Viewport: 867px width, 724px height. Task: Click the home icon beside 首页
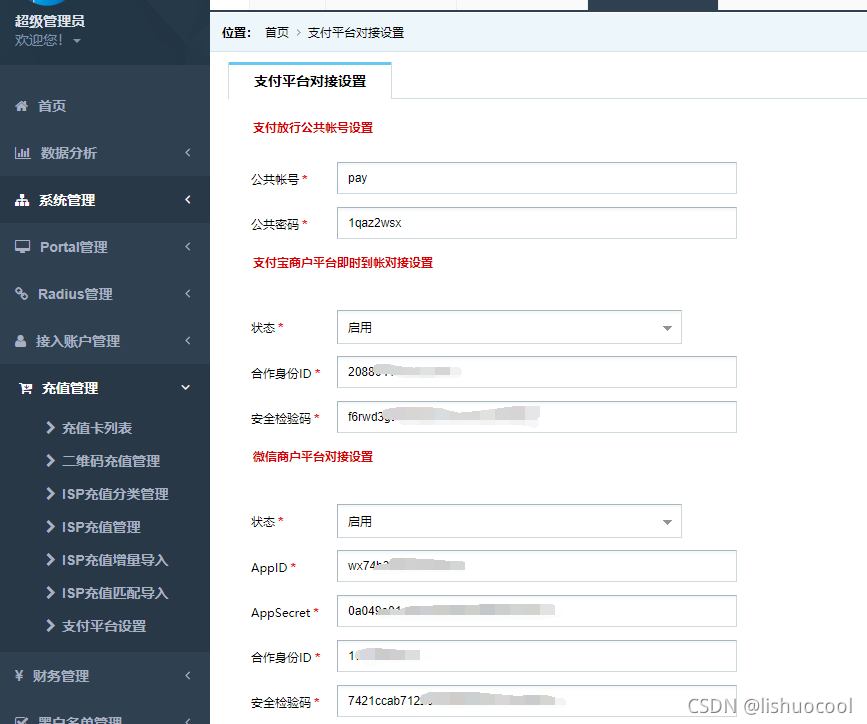(x=22, y=106)
